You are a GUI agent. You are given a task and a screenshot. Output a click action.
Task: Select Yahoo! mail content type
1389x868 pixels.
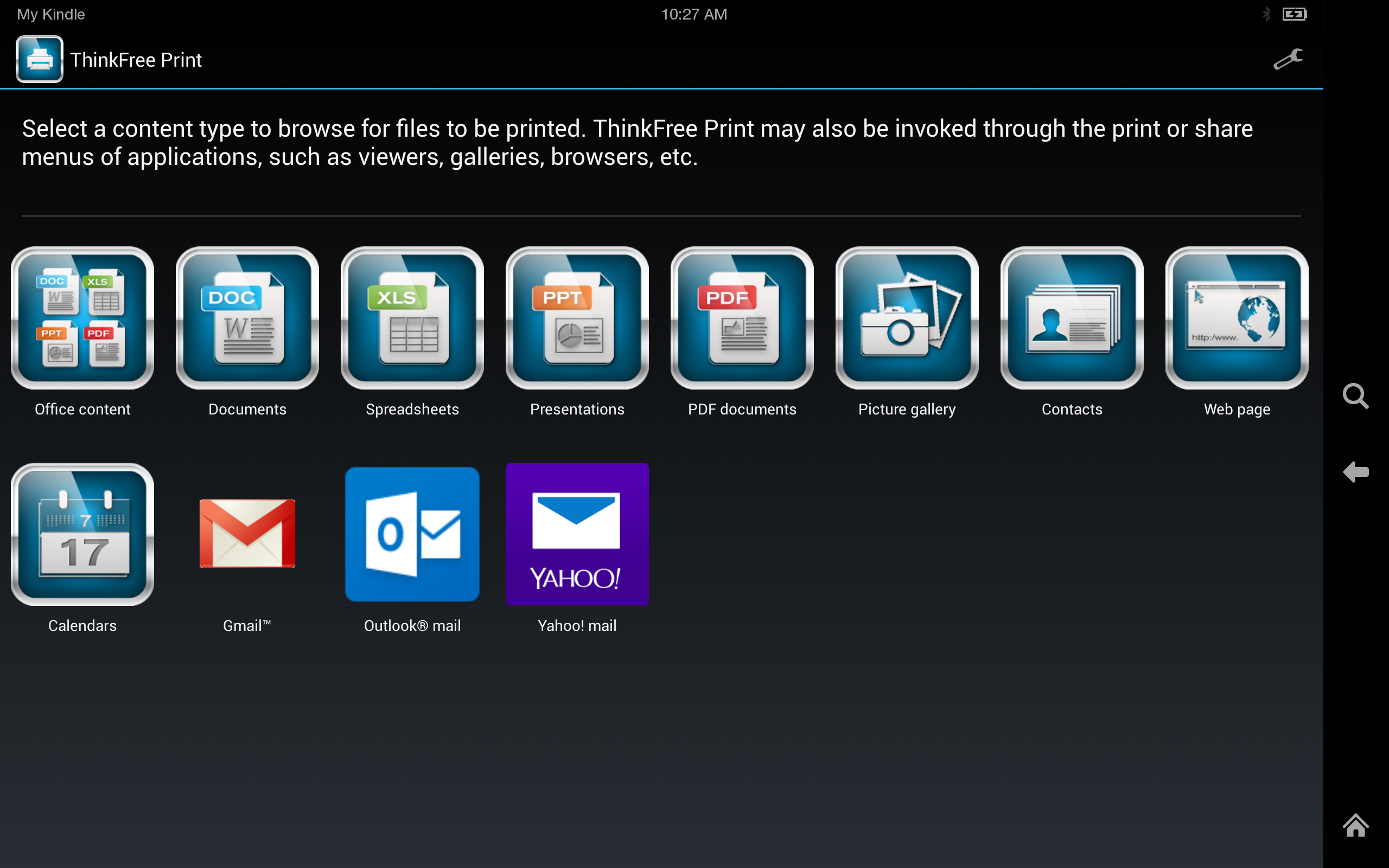click(577, 534)
